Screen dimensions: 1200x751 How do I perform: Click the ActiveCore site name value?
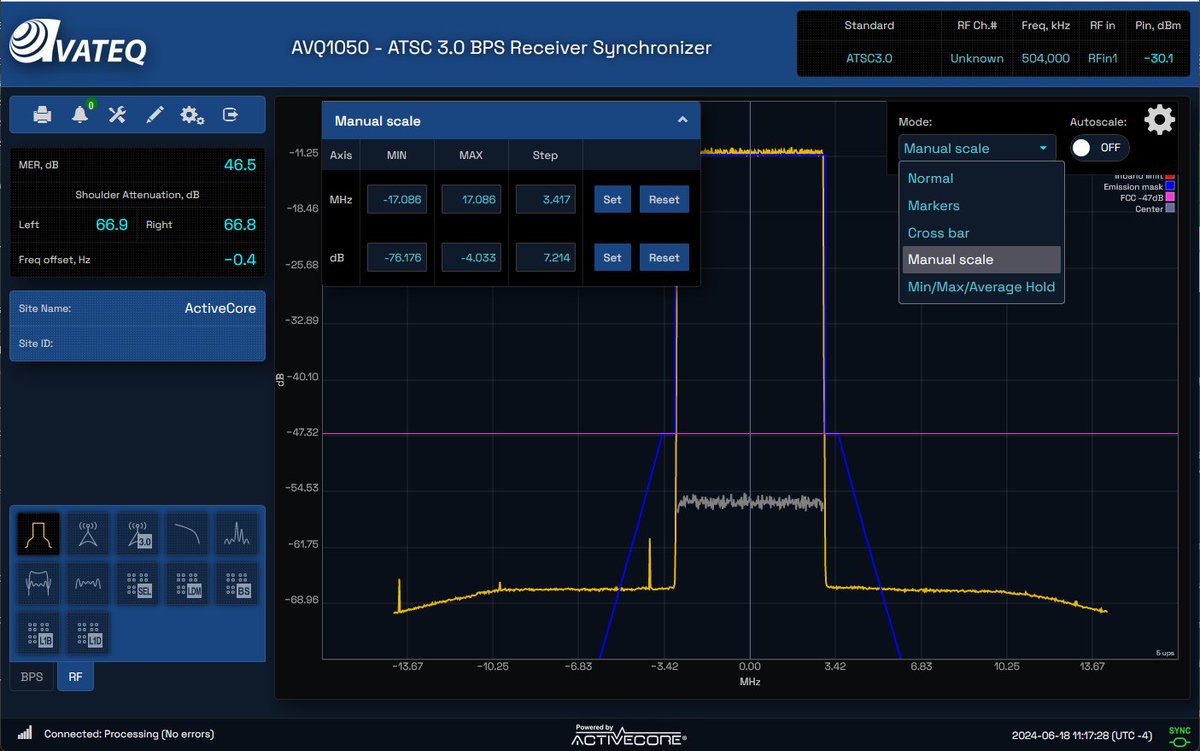[220, 308]
